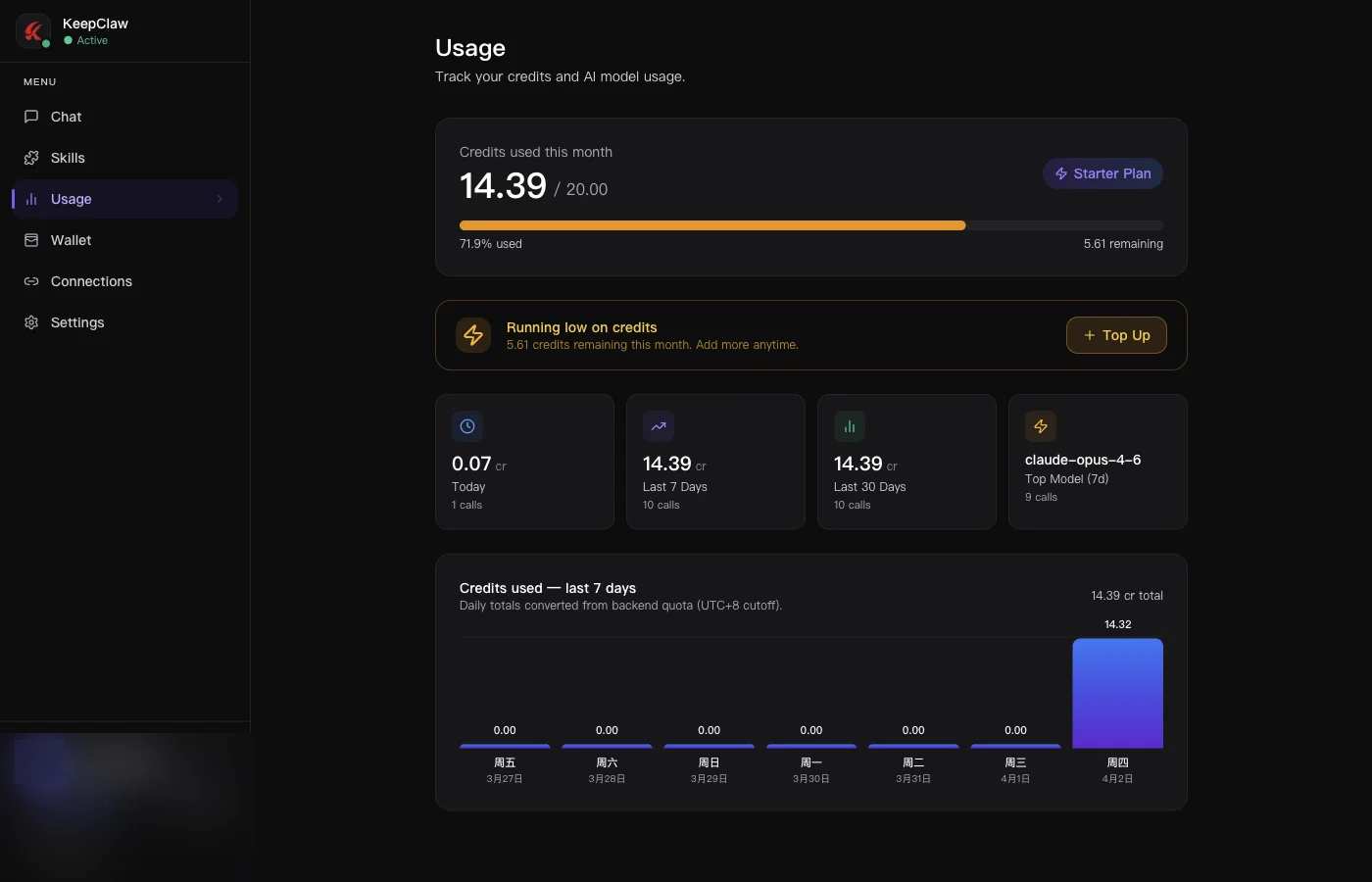
Task: Click the orange credits usage progress bar
Action: [x=711, y=224]
